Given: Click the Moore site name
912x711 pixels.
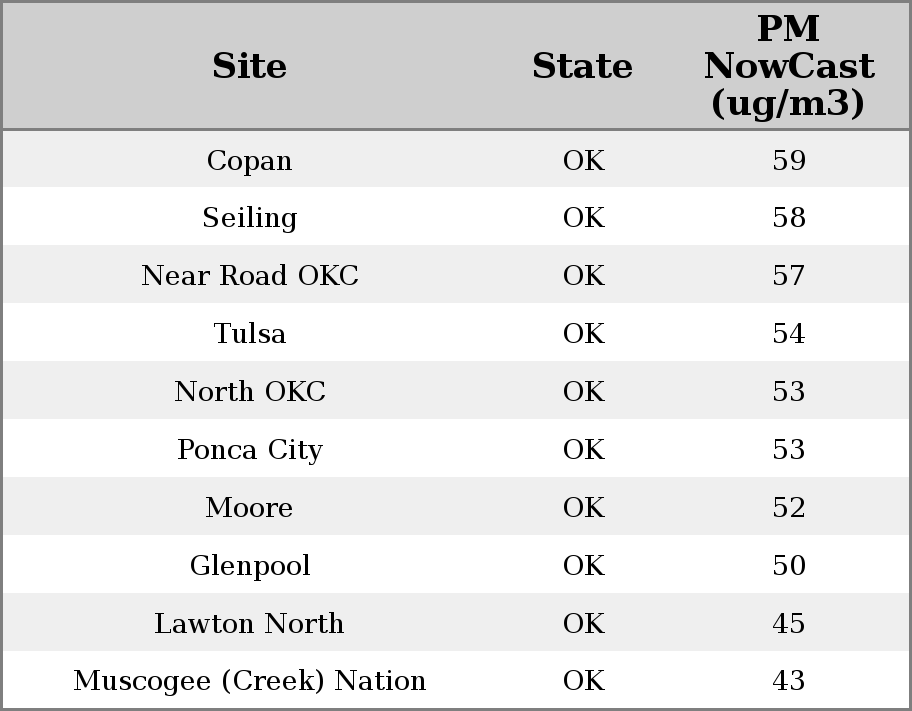Looking at the screenshot, I should pyautogui.click(x=249, y=508).
